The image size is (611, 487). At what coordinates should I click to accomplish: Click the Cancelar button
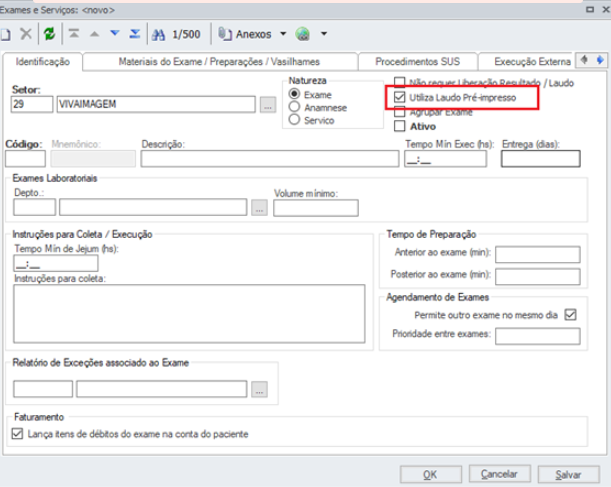pyautogui.click(x=499, y=474)
